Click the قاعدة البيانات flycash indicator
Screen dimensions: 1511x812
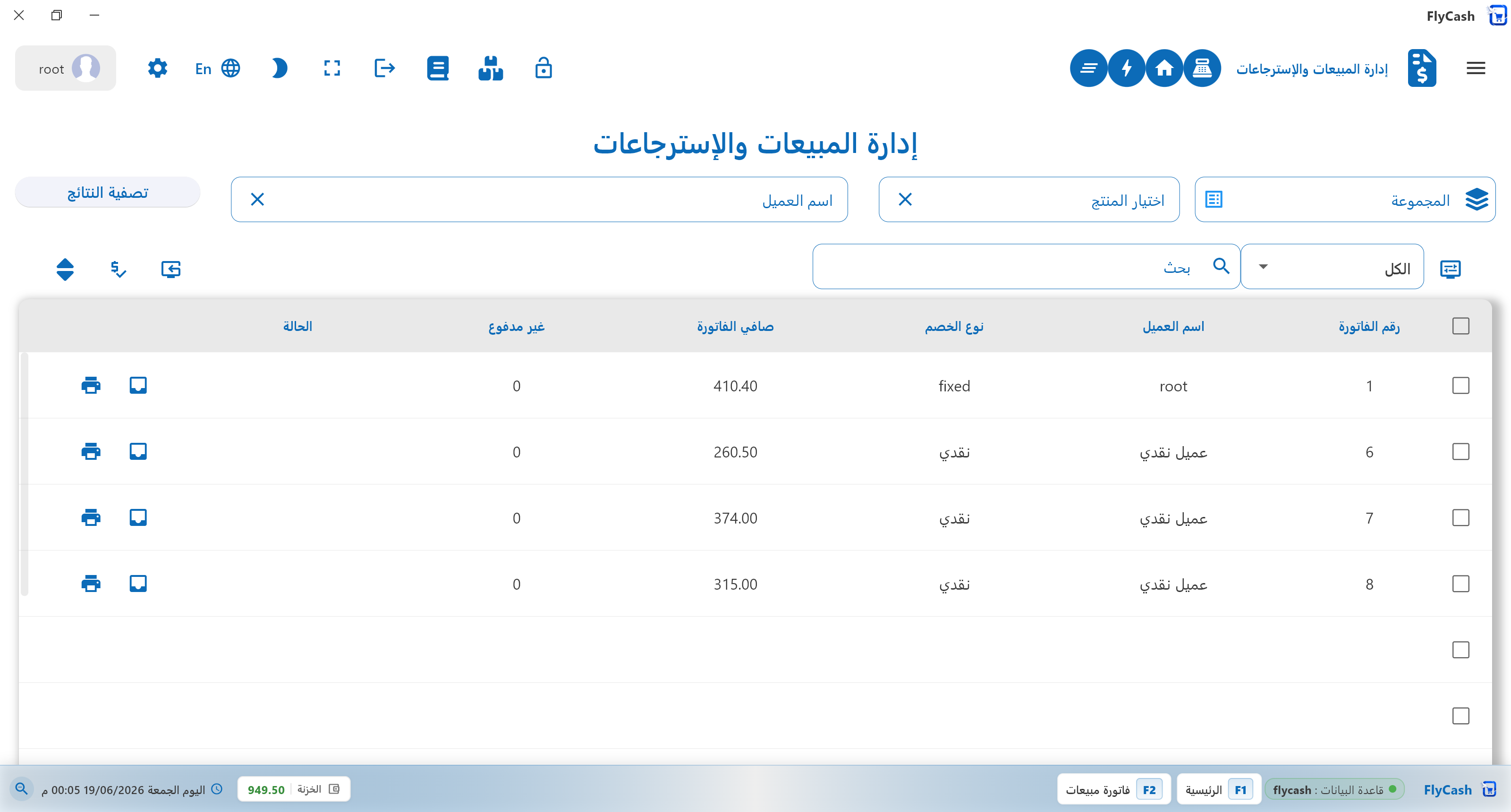tap(1334, 790)
